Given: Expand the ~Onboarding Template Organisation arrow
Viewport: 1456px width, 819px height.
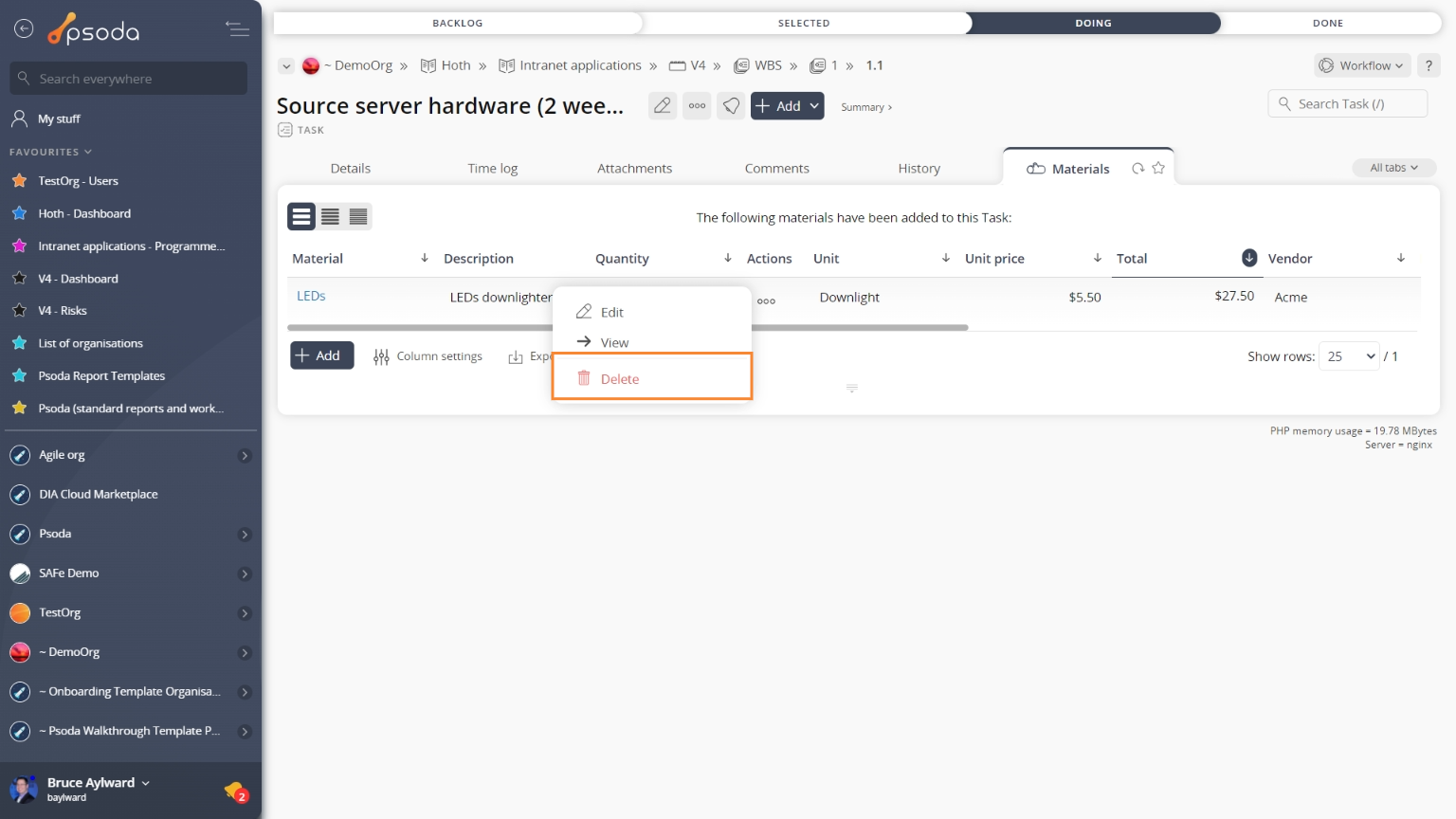Looking at the screenshot, I should click(x=245, y=692).
